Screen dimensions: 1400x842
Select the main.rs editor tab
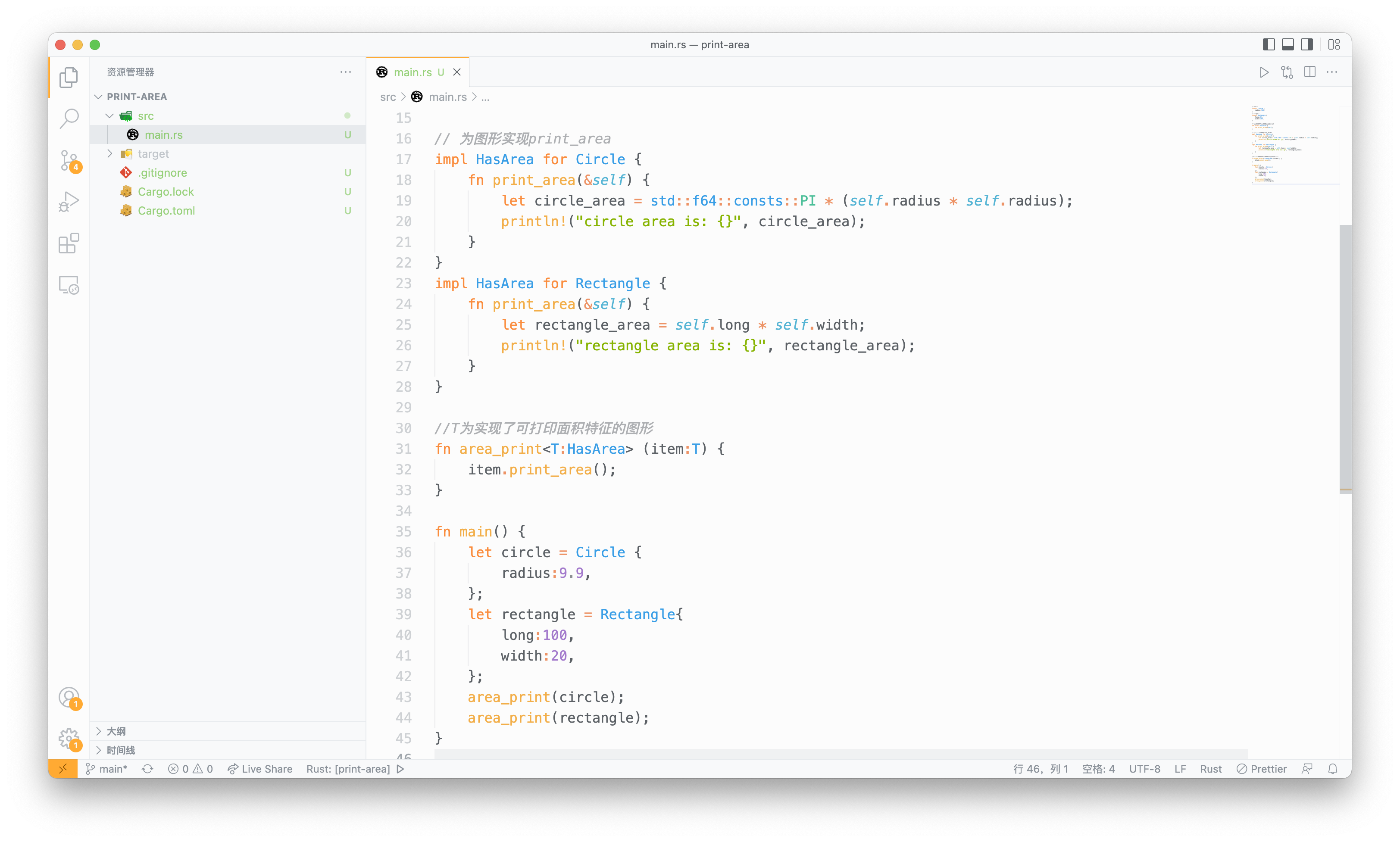(x=412, y=72)
